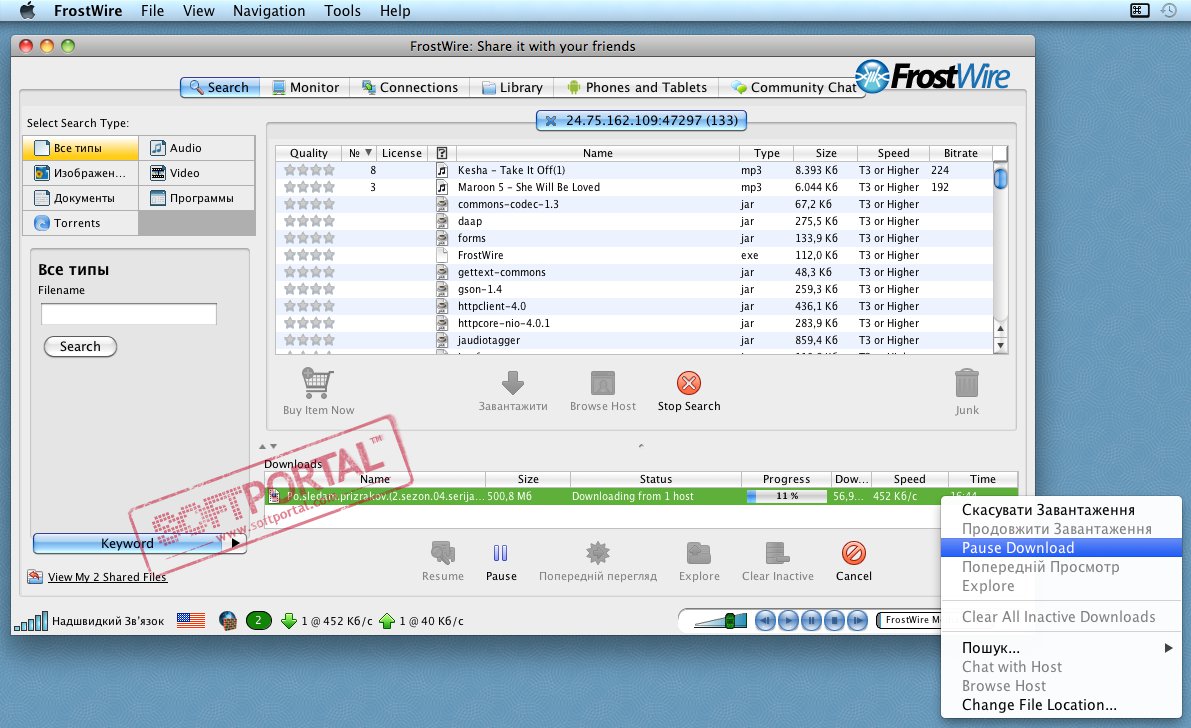This screenshot has width=1191, height=728.
Task: Mark selected result as Junk
Action: [966, 383]
